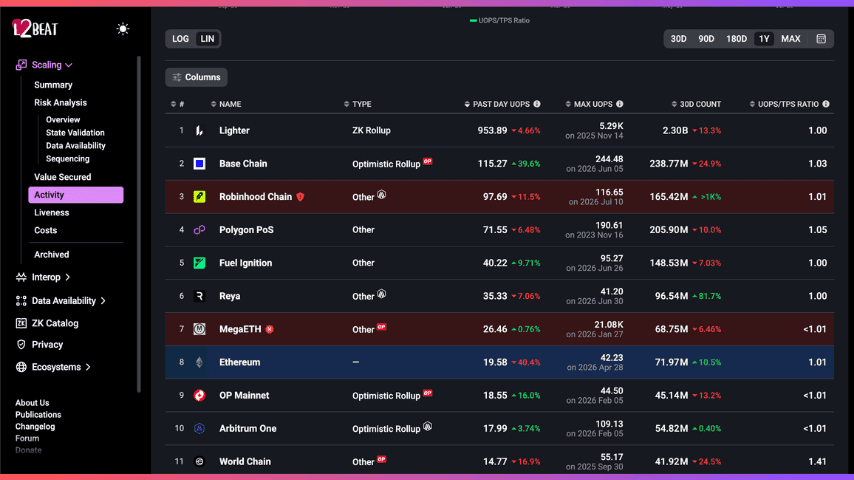Click the OP stack badge in MegaETH row

[382, 327]
